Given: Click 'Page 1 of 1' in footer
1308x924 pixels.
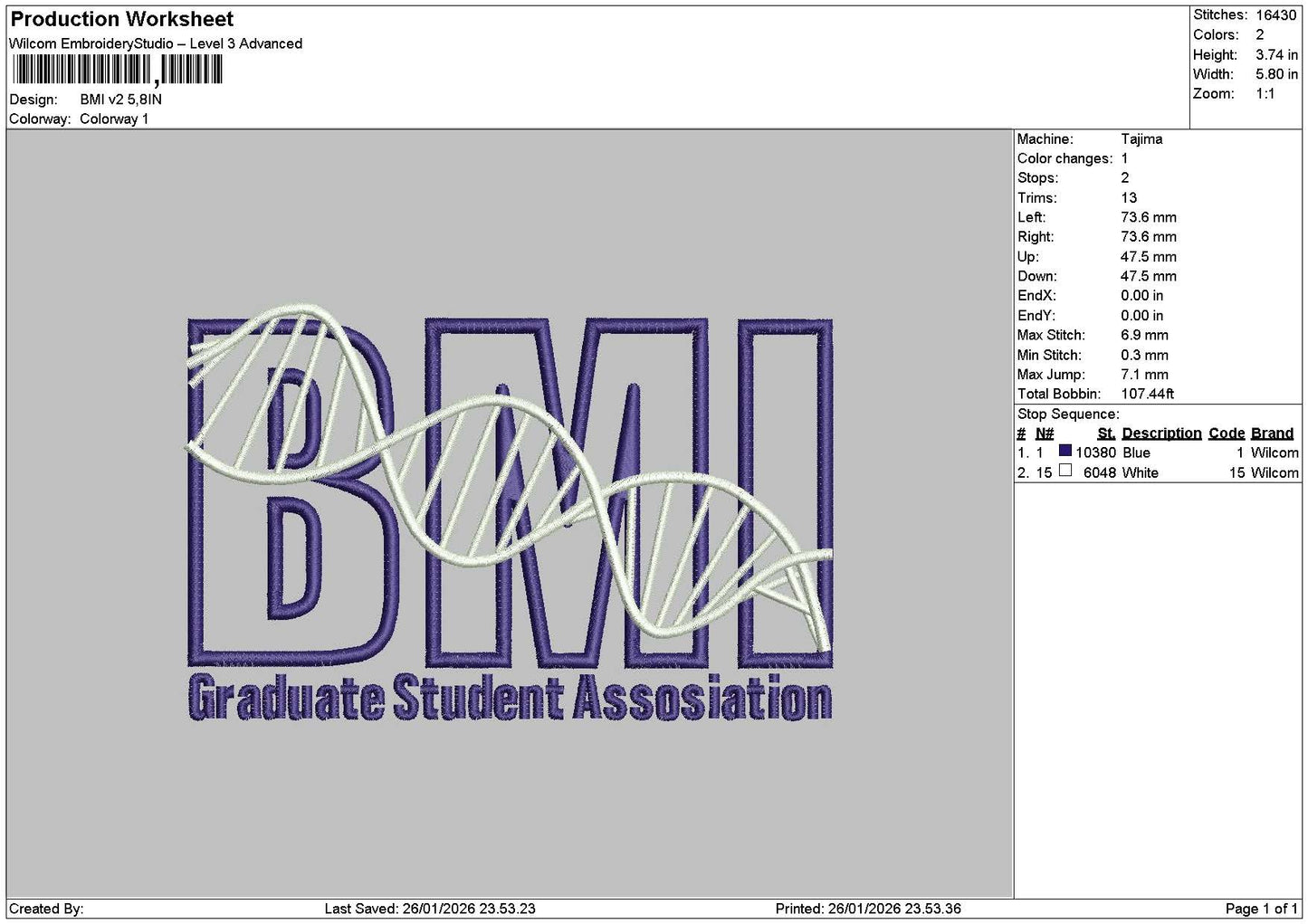Looking at the screenshot, I should pyautogui.click(x=1262, y=909).
